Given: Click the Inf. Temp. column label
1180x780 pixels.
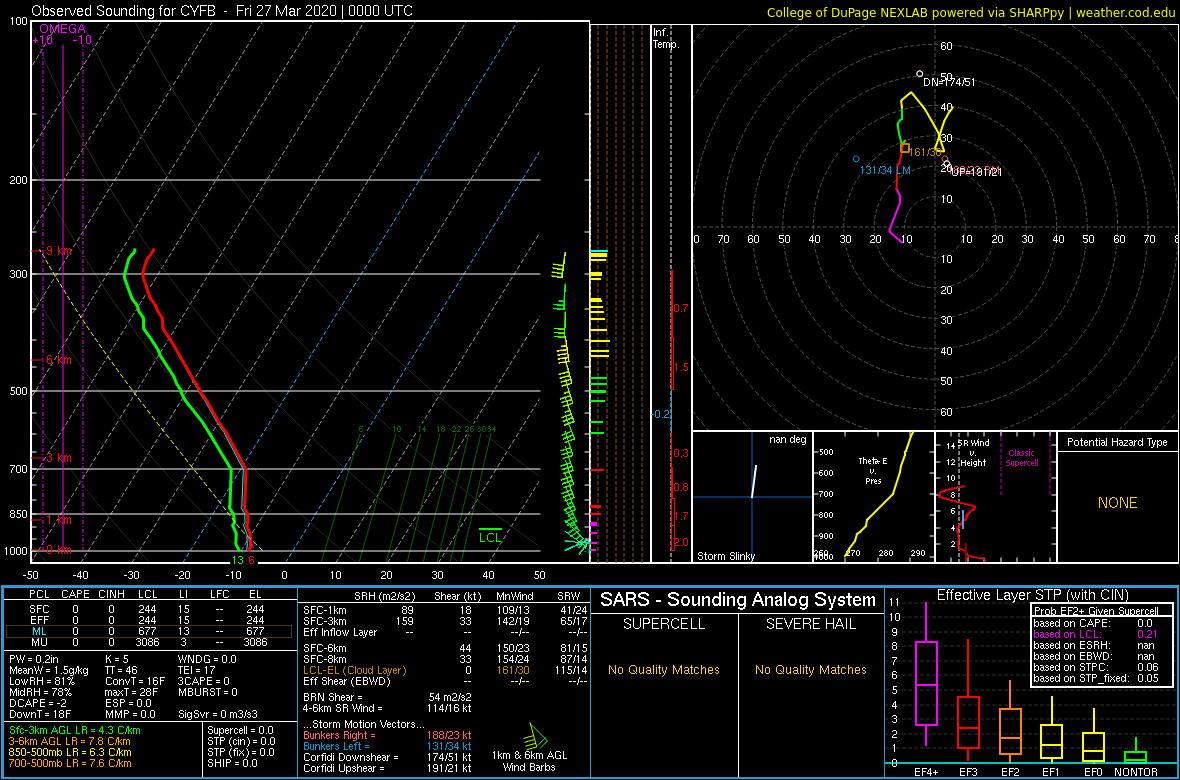Looking at the screenshot, I should point(666,39).
